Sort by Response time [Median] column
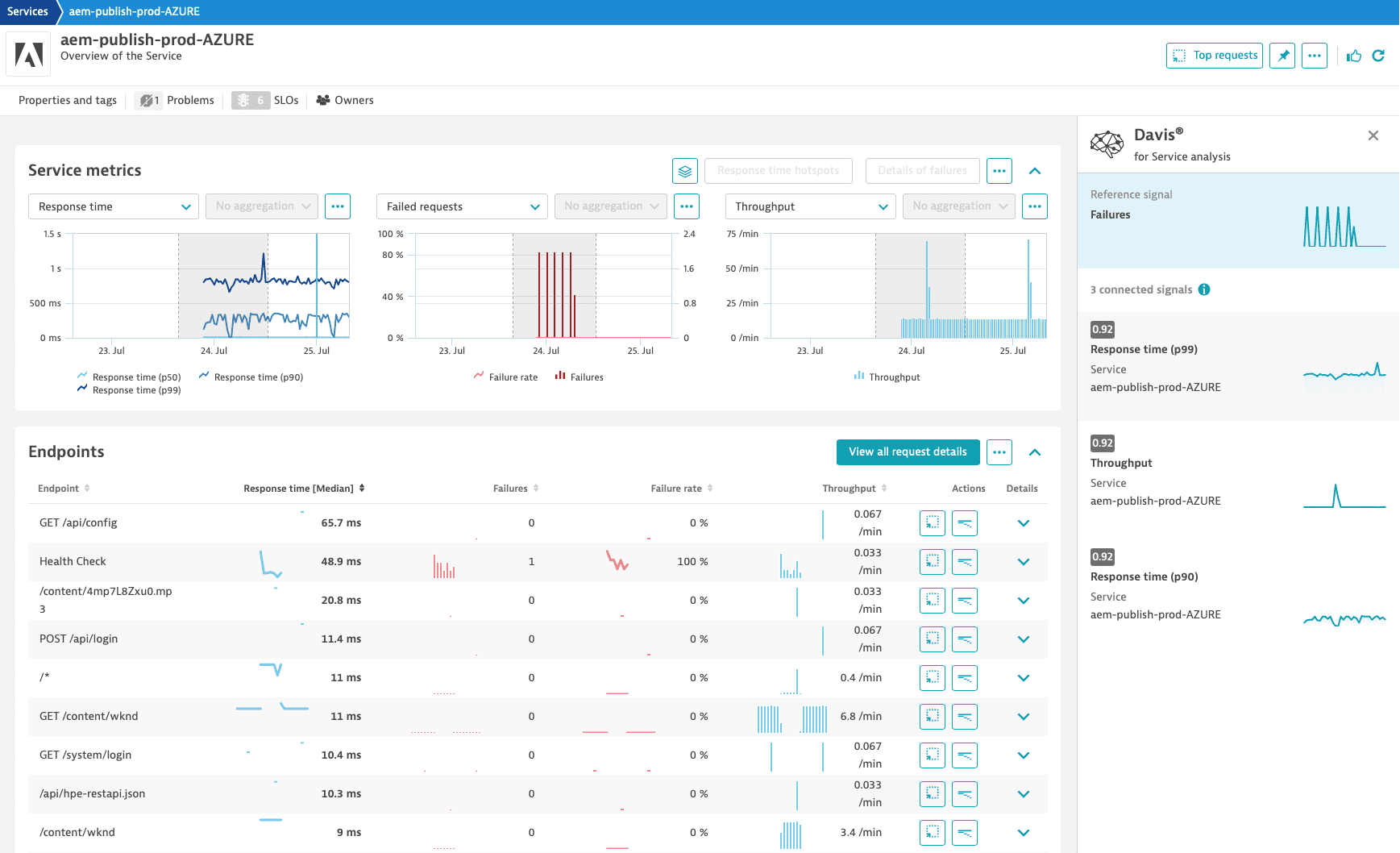Screen dimensions: 1400x853 coord(305,489)
